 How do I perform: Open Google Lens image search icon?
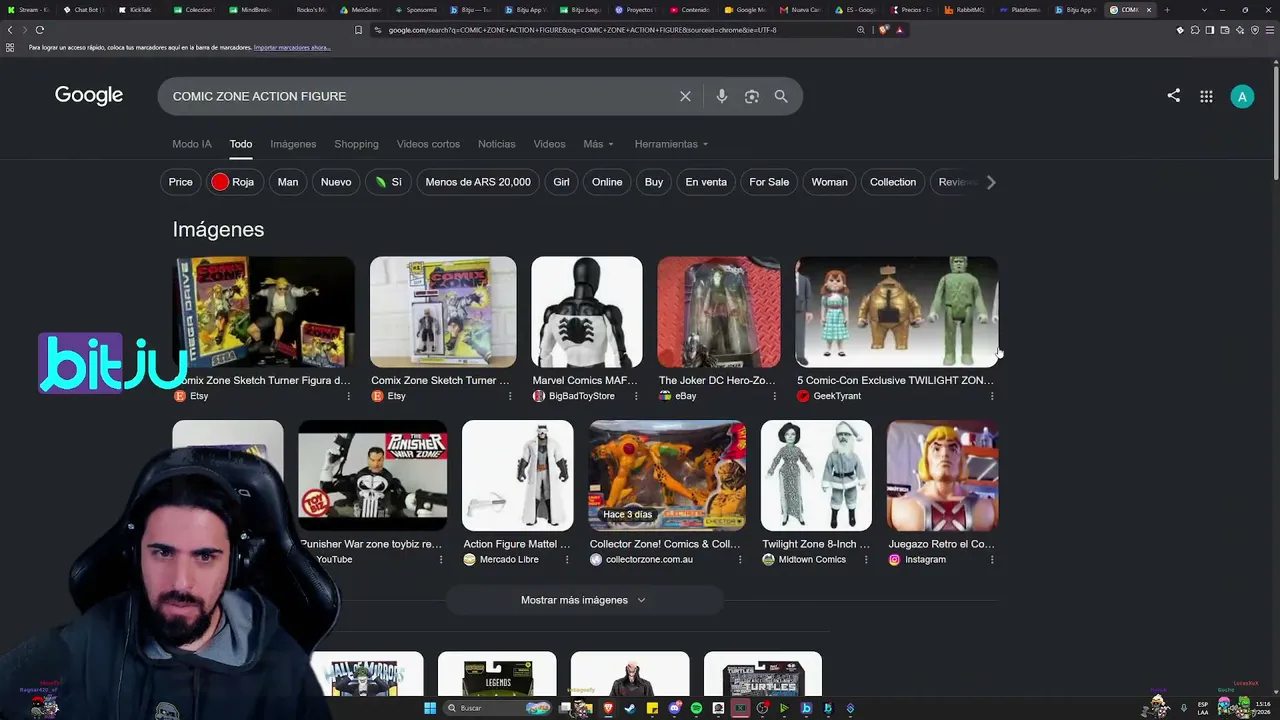tap(752, 96)
